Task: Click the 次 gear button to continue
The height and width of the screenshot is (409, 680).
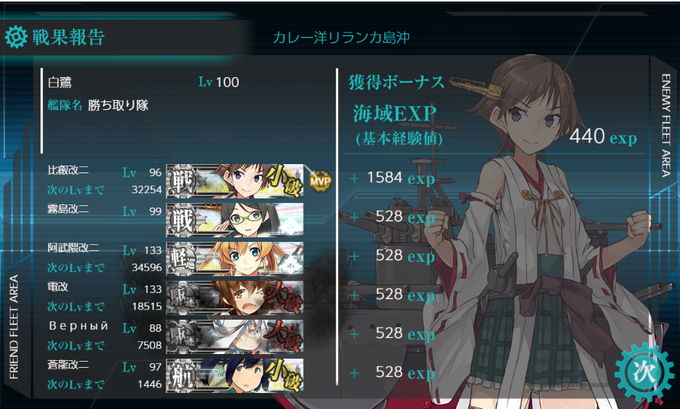Action: tap(644, 372)
